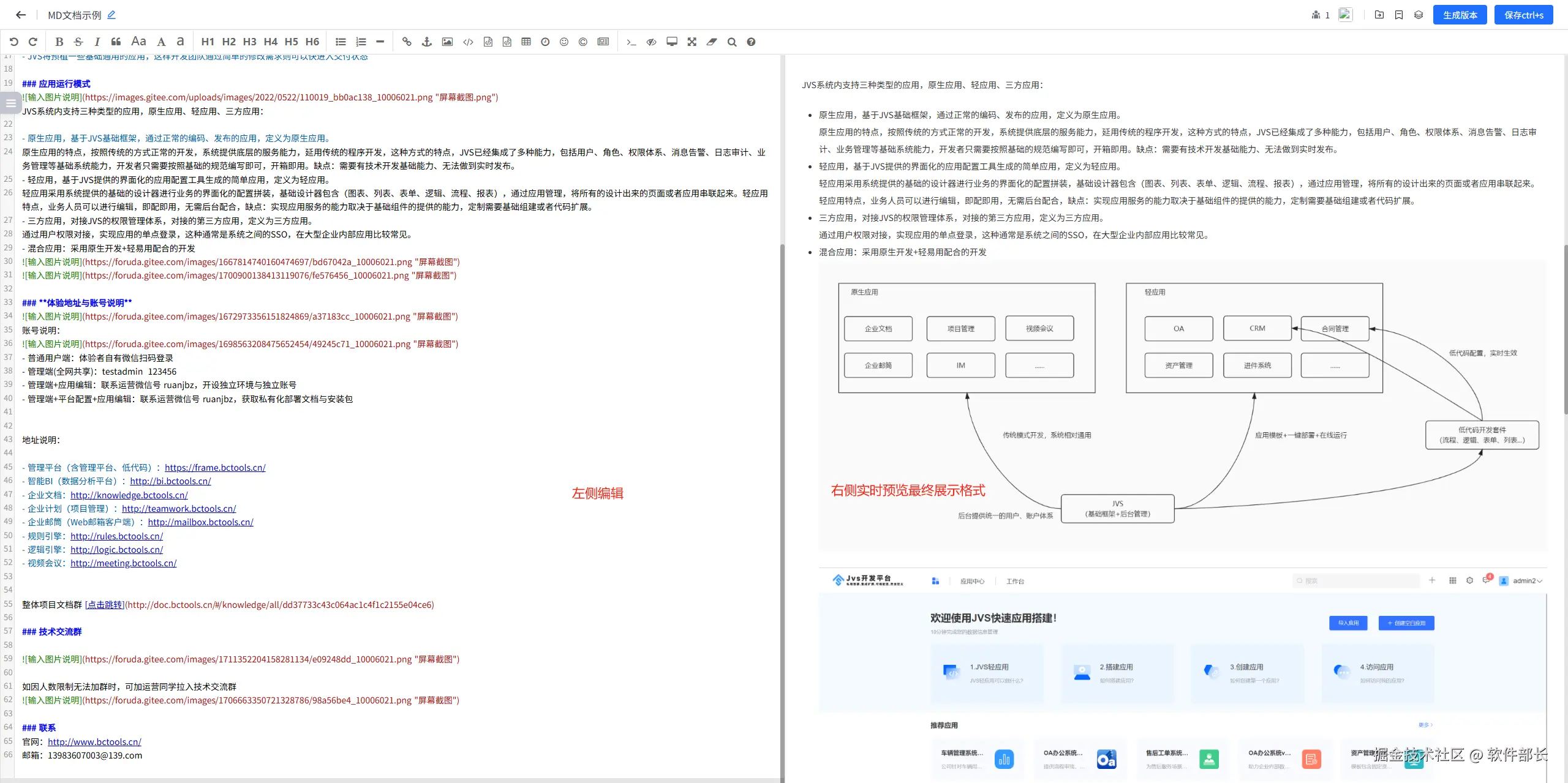The height and width of the screenshot is (783, 1568).
Task: Apply H2 heading format
Action: coord(228,42)
